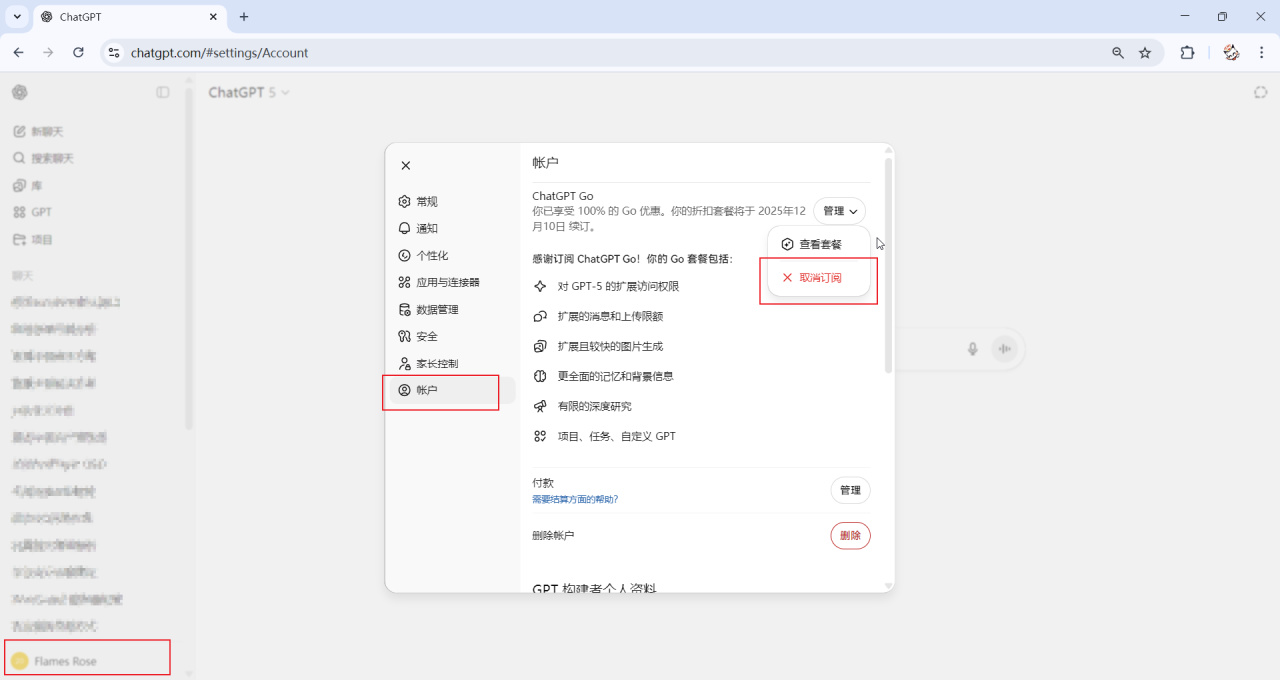The width and height of the screenshot is (1280, 680).
Task: Select the 帐户 account tab
Action: click(452, 390)
